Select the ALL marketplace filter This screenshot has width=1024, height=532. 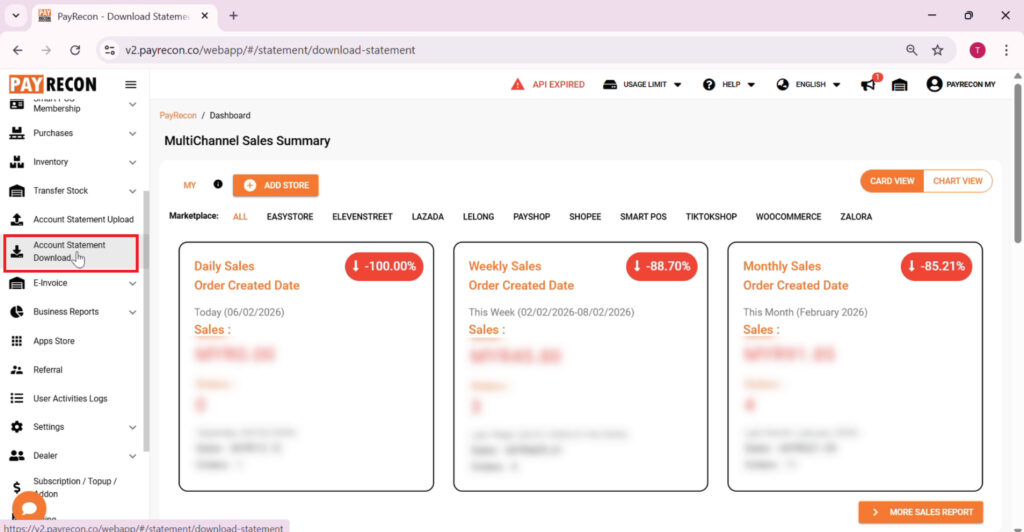[240, 217]
